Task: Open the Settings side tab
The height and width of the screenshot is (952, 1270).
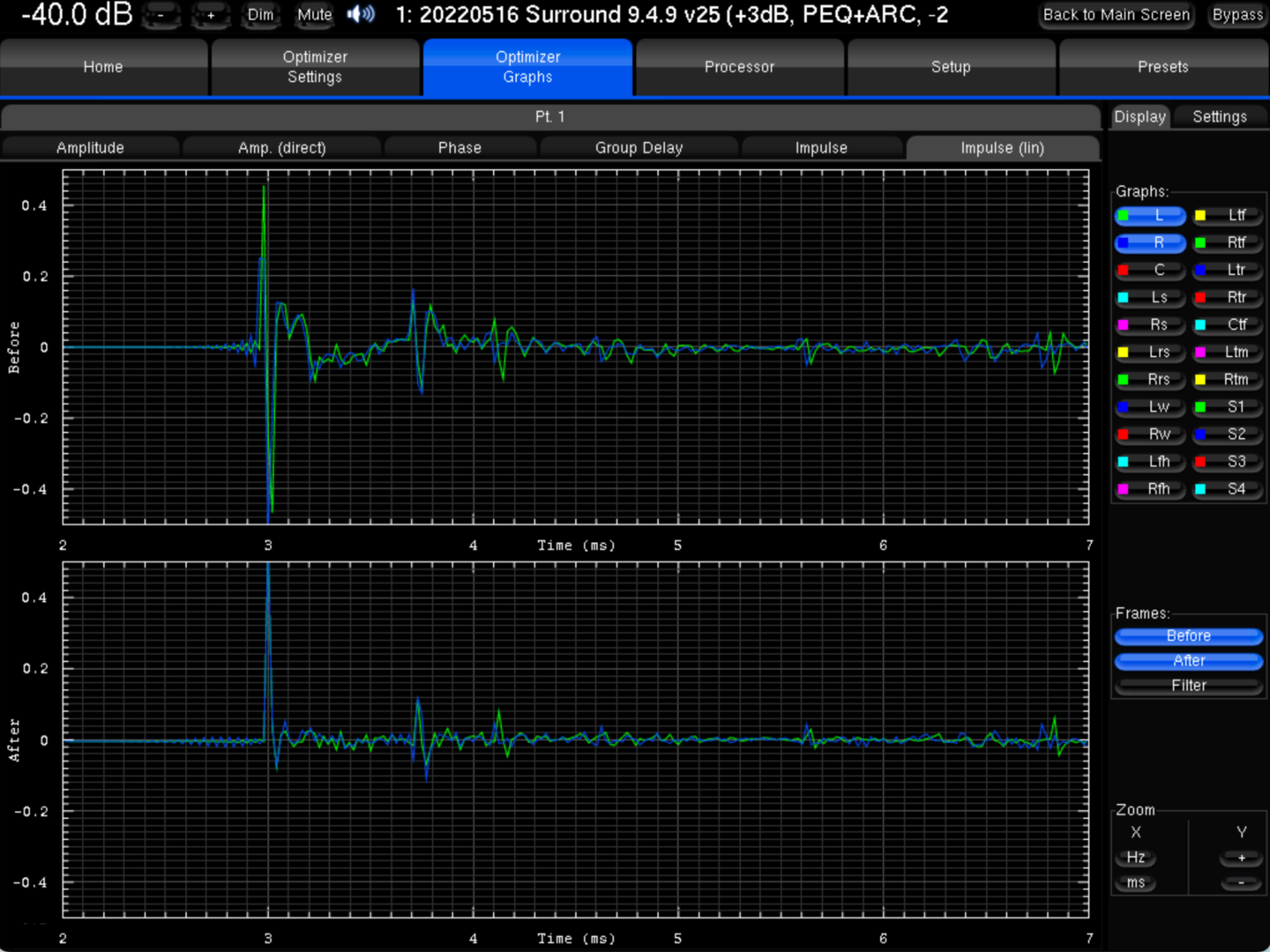Action: (x=1220, y=116)
